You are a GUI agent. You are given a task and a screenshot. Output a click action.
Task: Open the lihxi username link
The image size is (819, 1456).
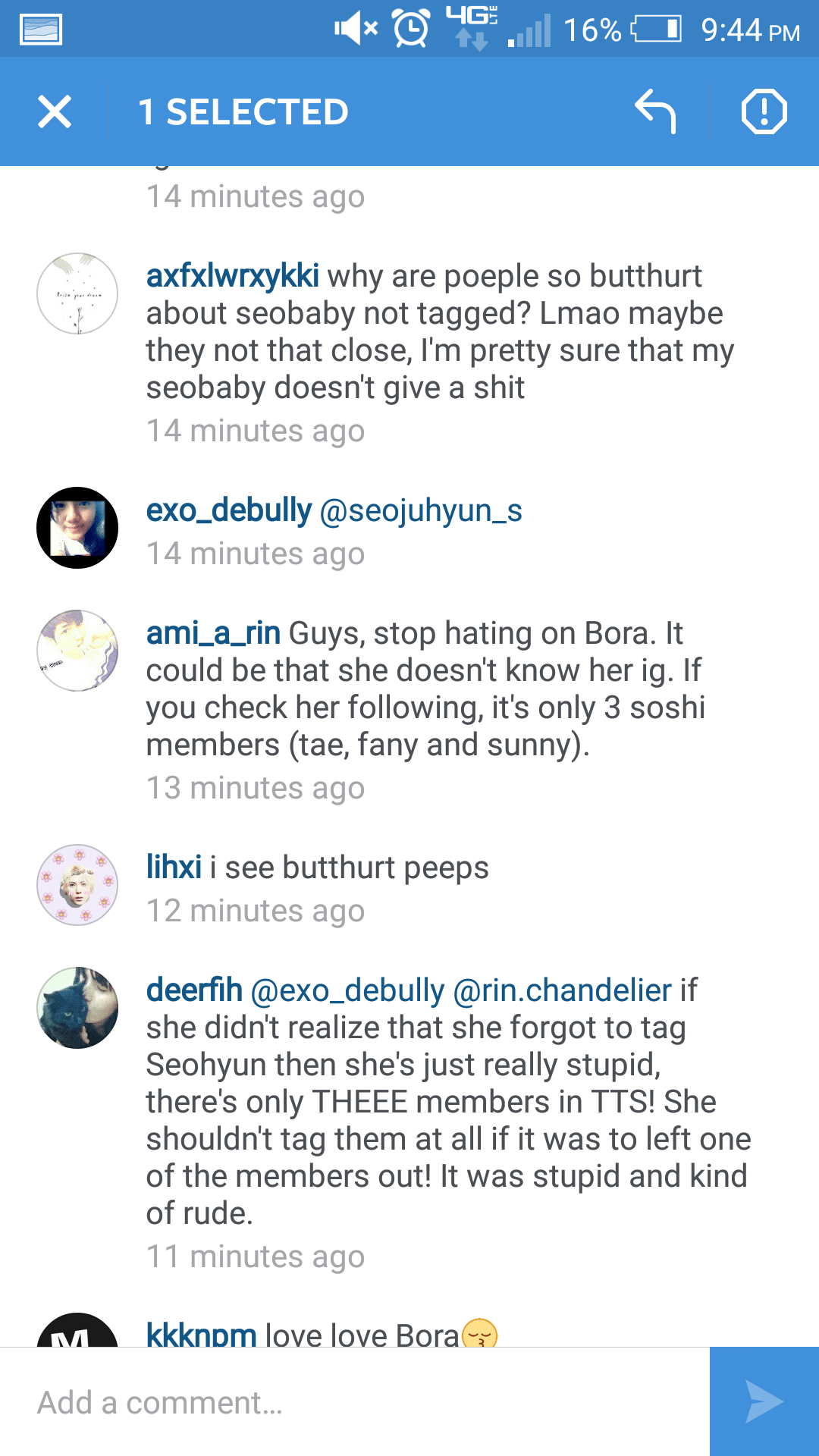[x=174, y=868]
